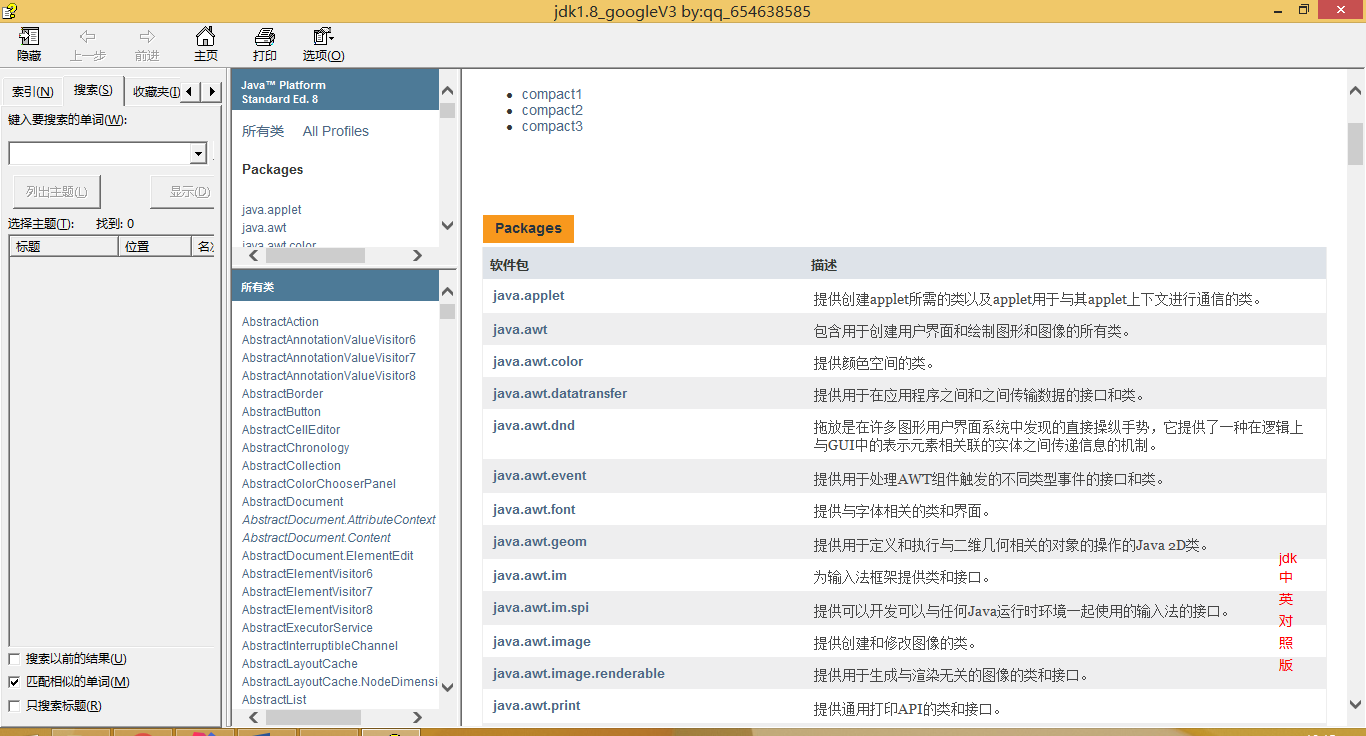
Task: Open the compact2 link
Action: click(551, 110)
